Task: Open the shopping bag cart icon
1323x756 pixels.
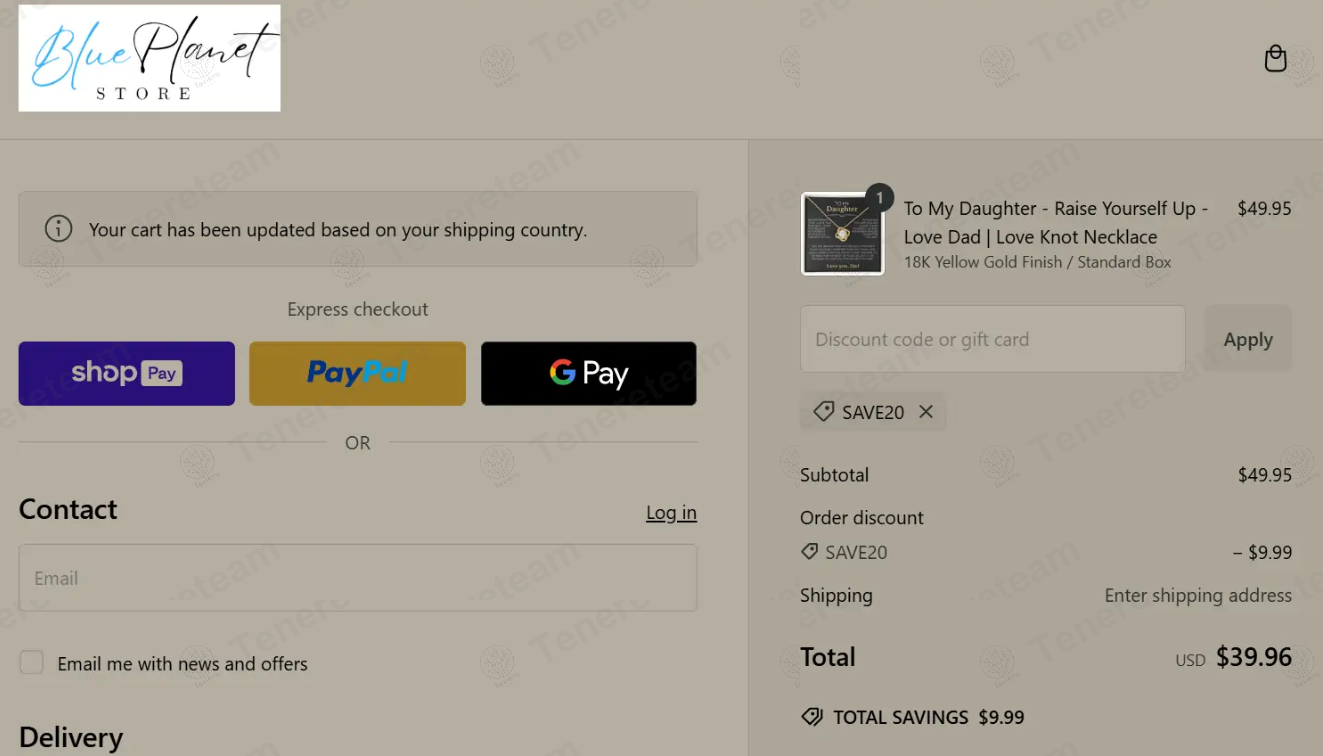Action: (x=1275, y=59)
